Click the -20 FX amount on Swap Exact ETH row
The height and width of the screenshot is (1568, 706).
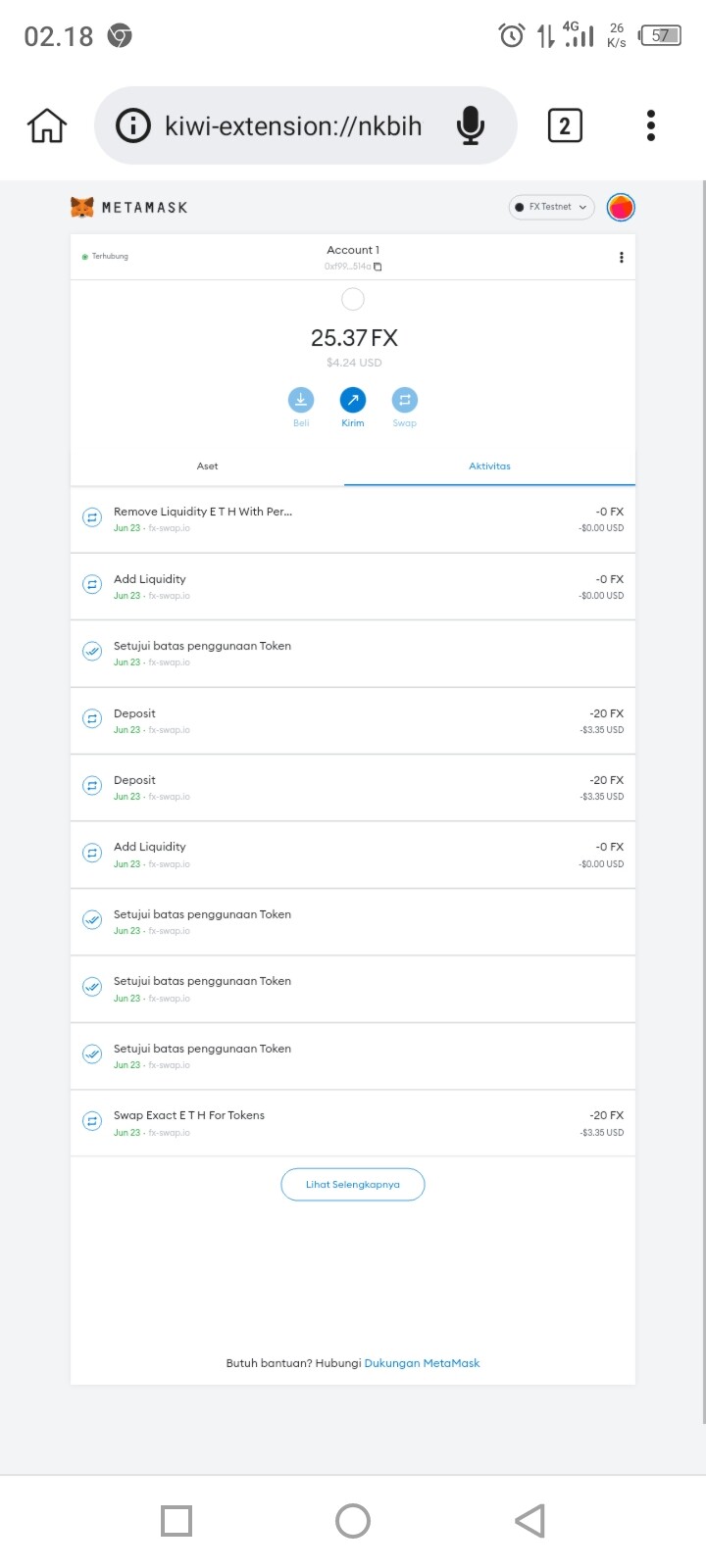pos(606,1115)
